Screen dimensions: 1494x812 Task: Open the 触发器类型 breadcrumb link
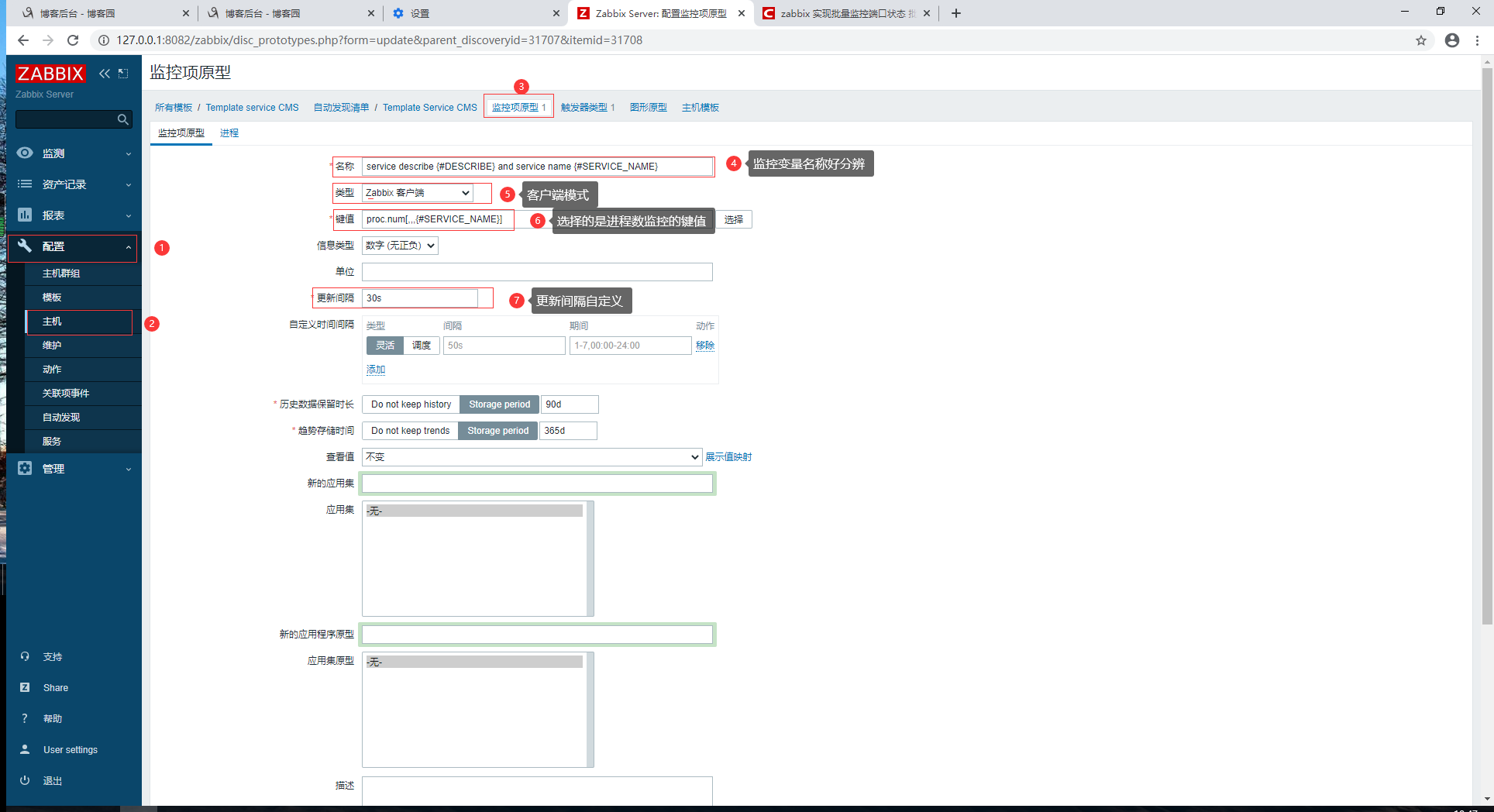click(587, 108)
